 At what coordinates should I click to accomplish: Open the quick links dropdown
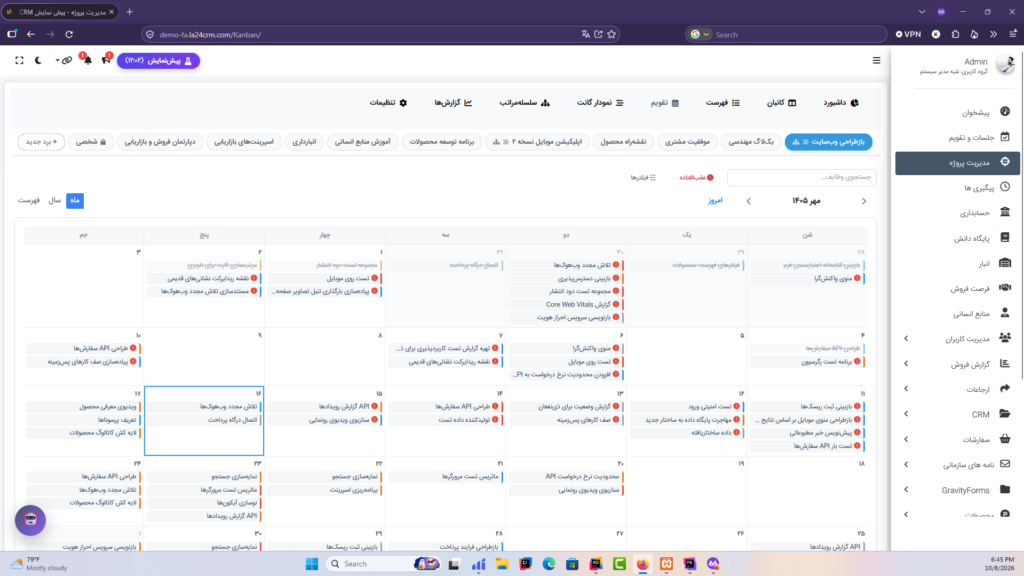coord(64,61)
